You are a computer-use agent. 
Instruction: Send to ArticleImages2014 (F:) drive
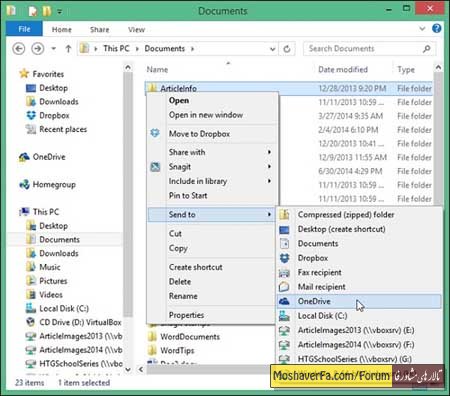tap(360, 345)
